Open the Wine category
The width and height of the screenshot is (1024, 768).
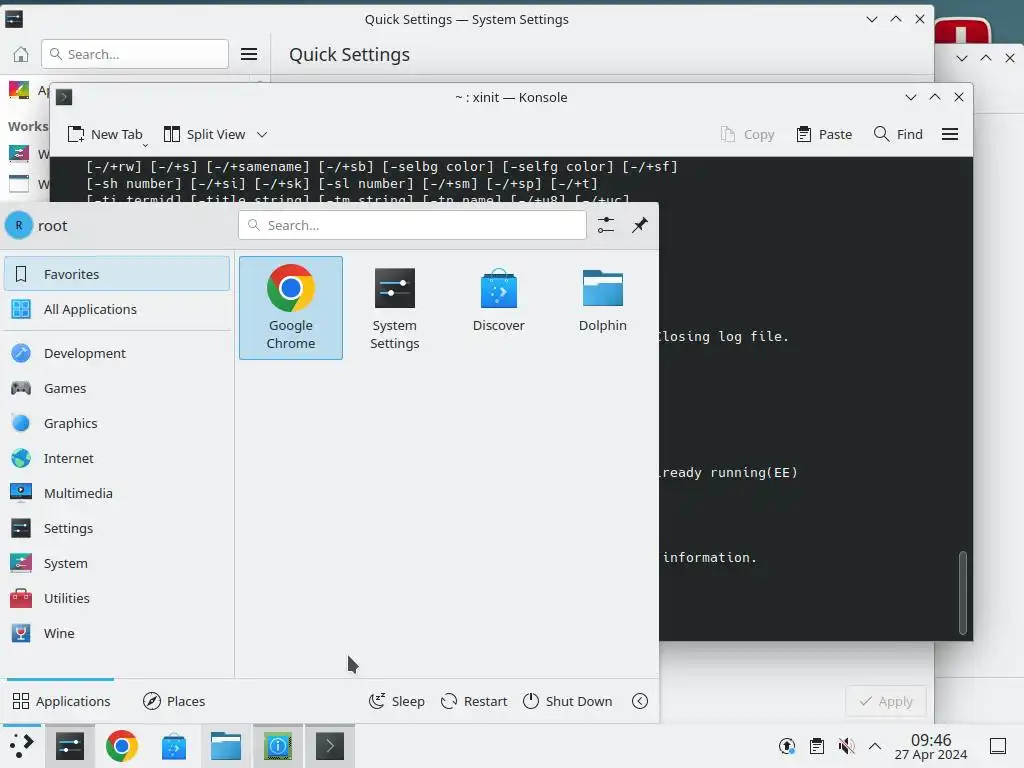click(x=117, y=633)
